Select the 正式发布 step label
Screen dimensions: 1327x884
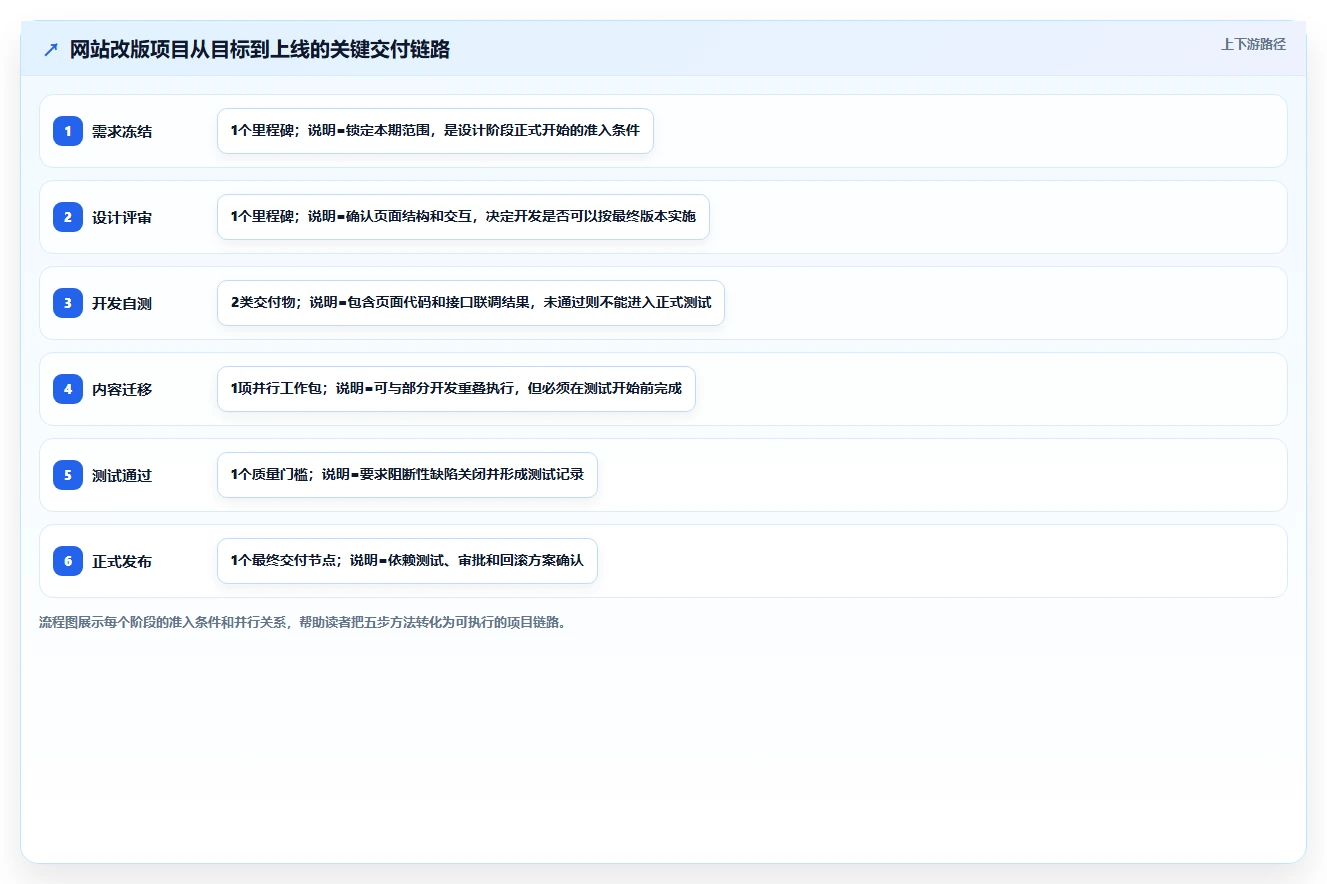tap(122, 562)
